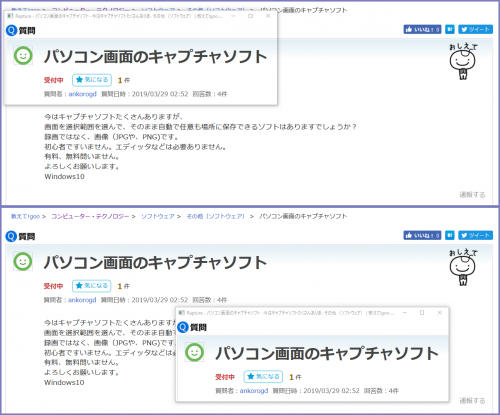This screenshot has width=500, height=415.
Task: Toggle the 気になる star button in the lower-right Rapture window
Action: click(263, 376)
